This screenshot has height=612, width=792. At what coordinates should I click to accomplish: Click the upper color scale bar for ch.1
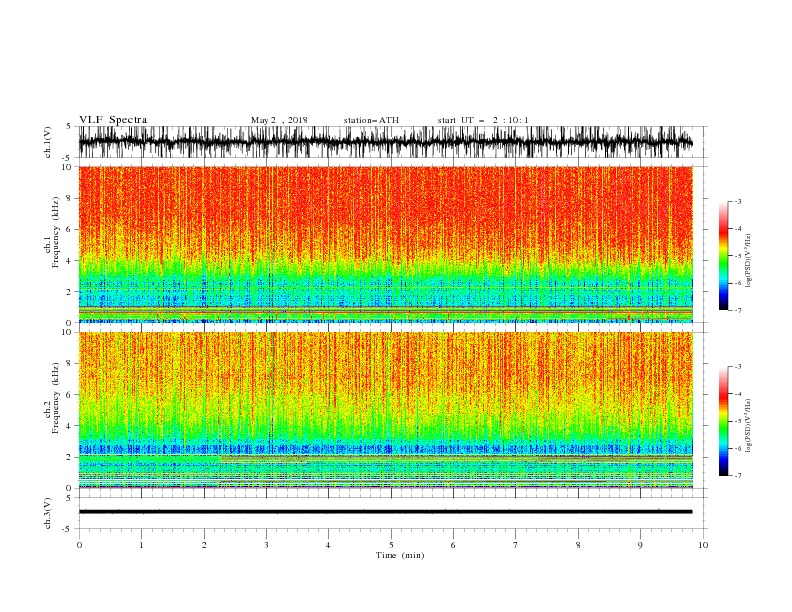coord(723,256)
